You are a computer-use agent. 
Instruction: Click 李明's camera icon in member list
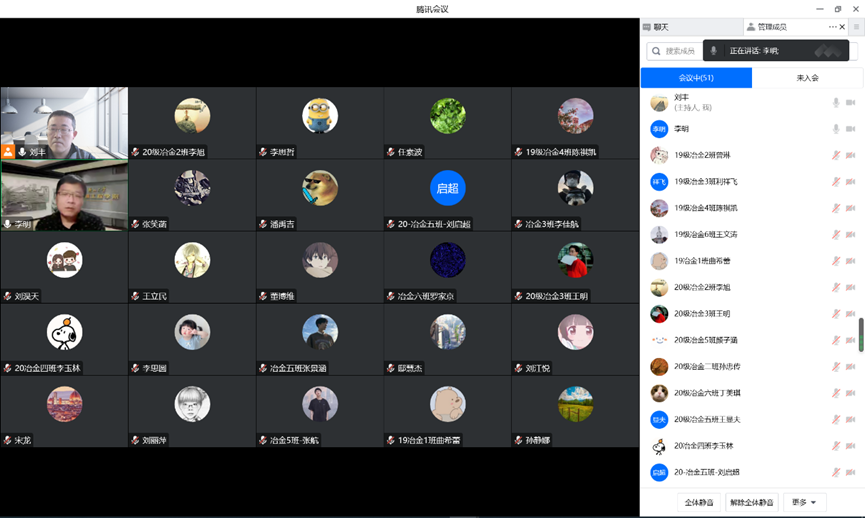tap(851, 129)
